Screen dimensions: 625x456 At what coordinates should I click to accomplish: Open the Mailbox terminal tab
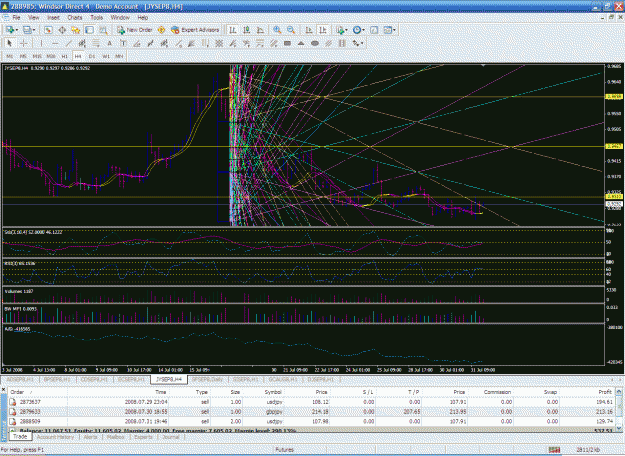[x=116, y=437]
